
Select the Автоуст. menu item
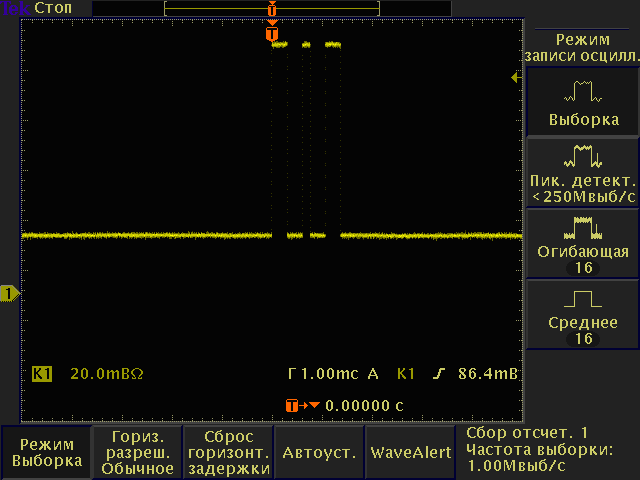click(x=319, y=452)
